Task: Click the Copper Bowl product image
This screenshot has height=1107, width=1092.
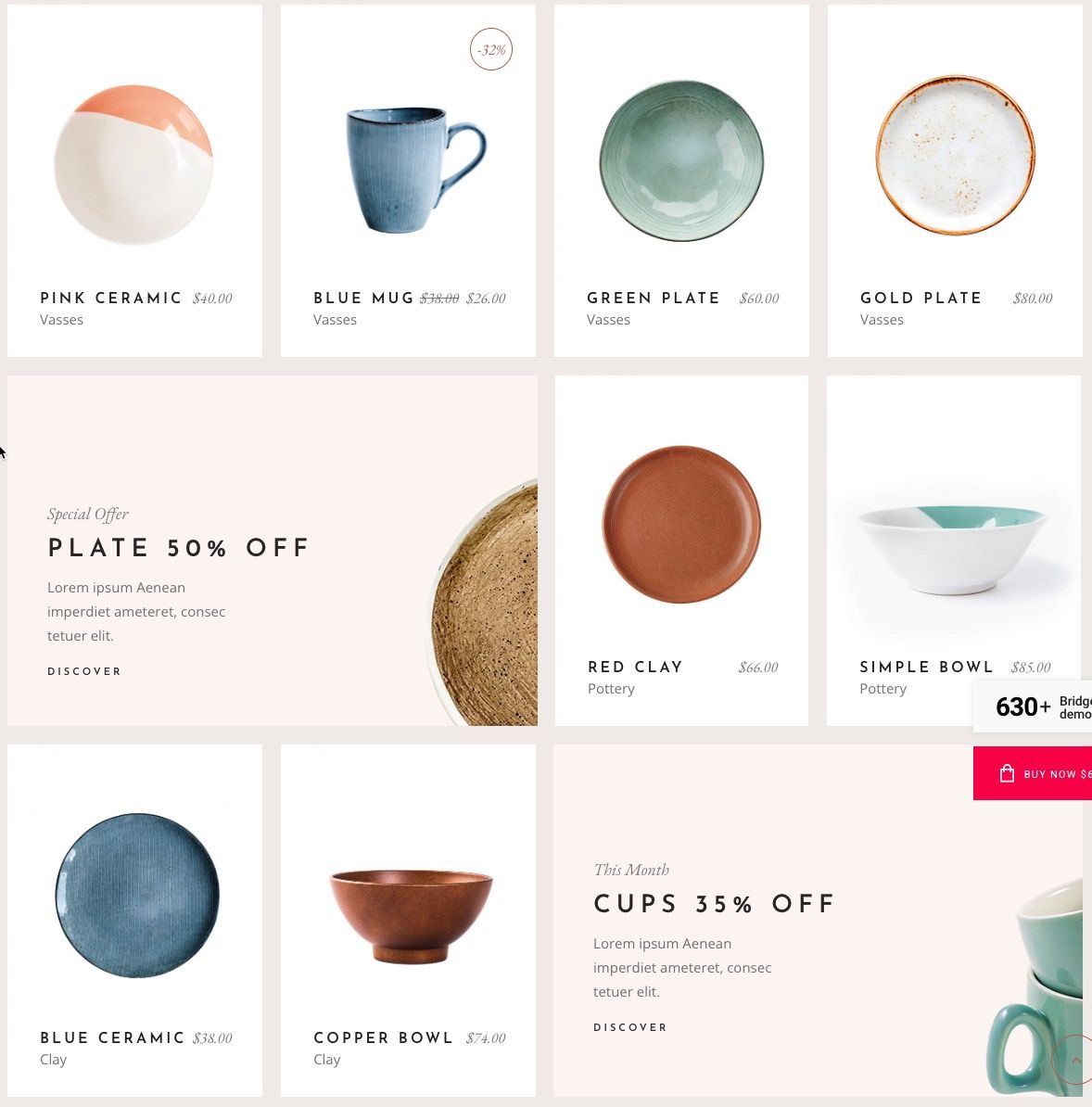Action: (x=411, y=916)
